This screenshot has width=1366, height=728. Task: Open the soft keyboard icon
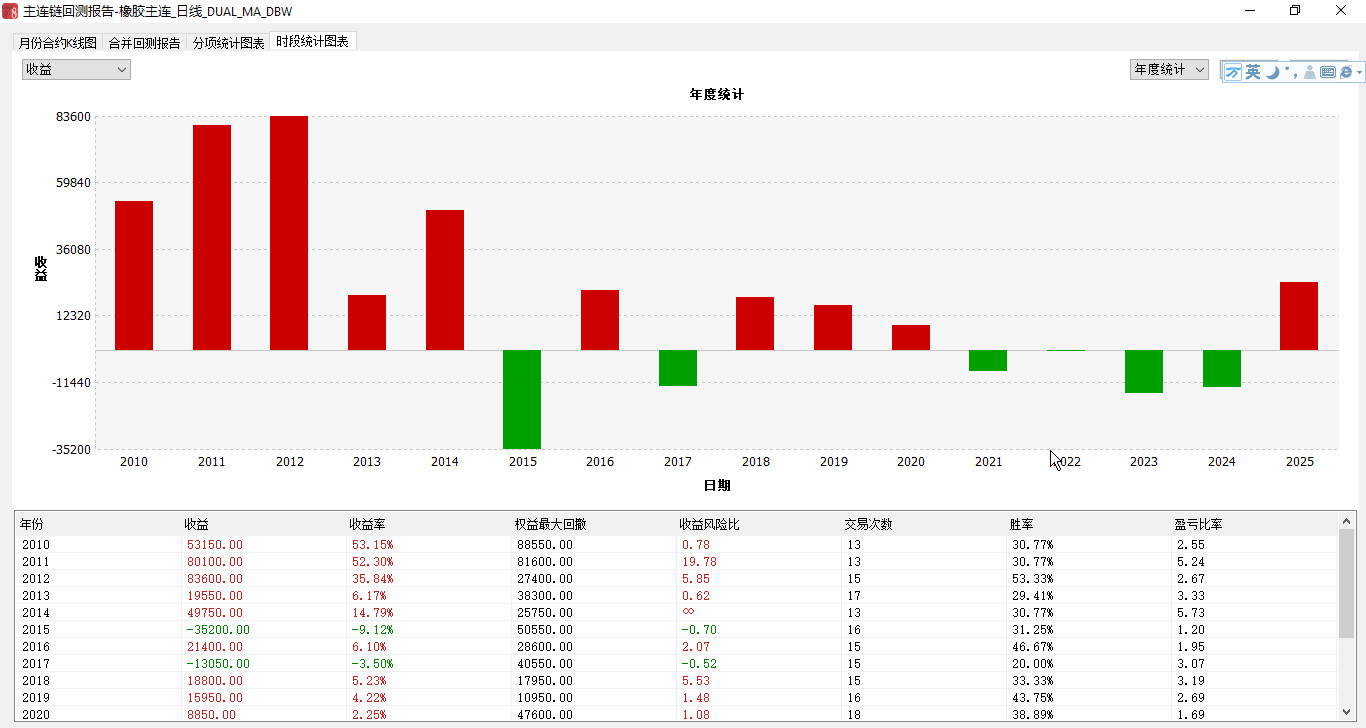[1328, 72]
